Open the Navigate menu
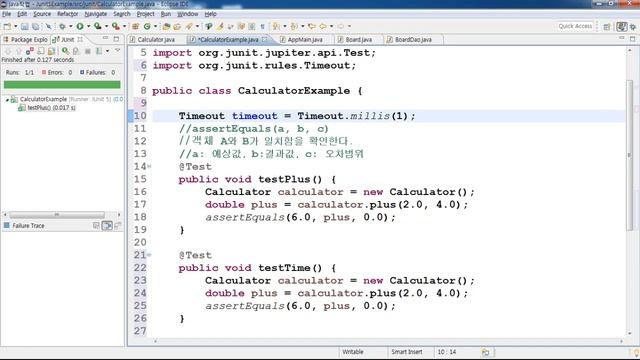Viewport: 640px width, 360px height. [96, 14]
